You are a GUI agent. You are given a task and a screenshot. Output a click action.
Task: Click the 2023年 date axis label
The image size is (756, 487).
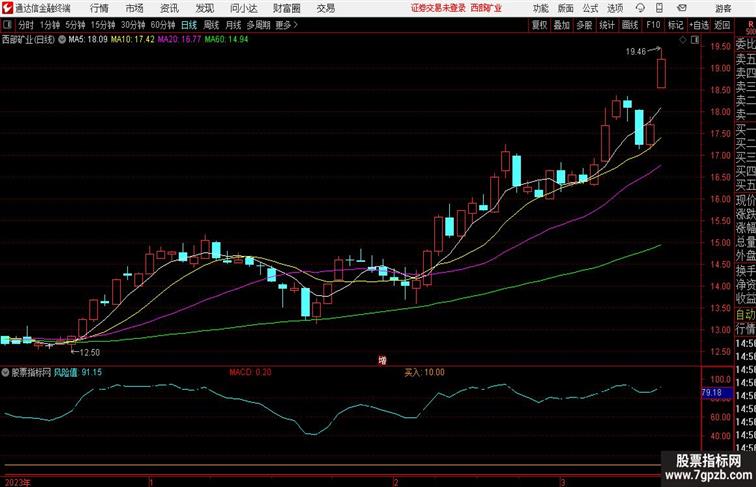(17, 482)
